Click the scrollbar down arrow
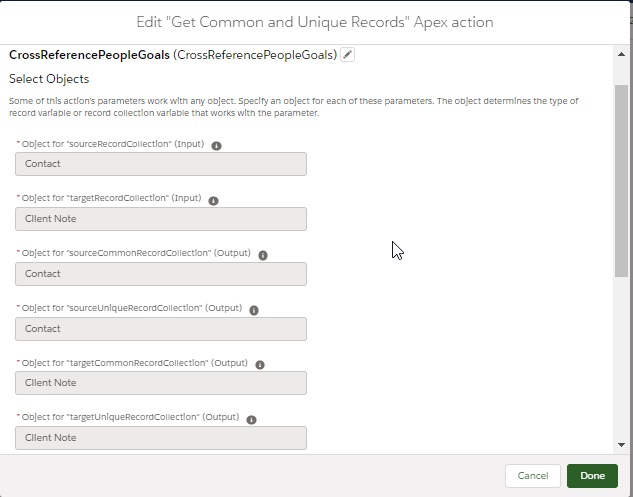The height and width of the screenshot is (497, 633). (x=621, y=444)
